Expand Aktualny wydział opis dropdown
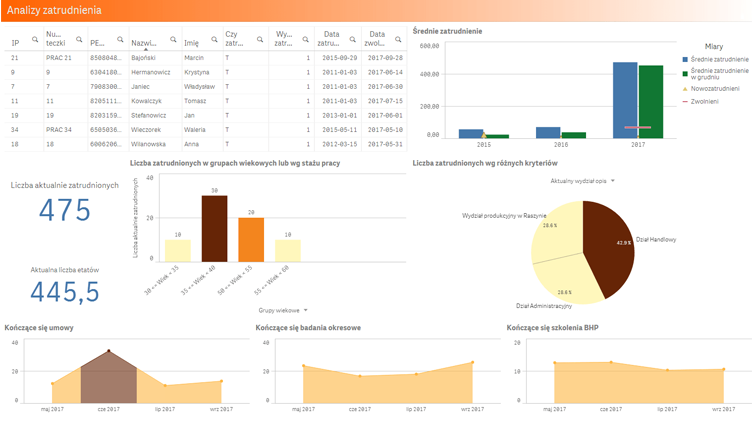This screenshot has width=753, height=429. [581, 181]
